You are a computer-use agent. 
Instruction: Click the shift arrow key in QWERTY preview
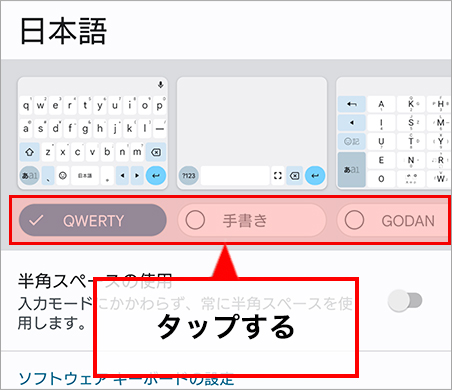[x=29, y=152]
